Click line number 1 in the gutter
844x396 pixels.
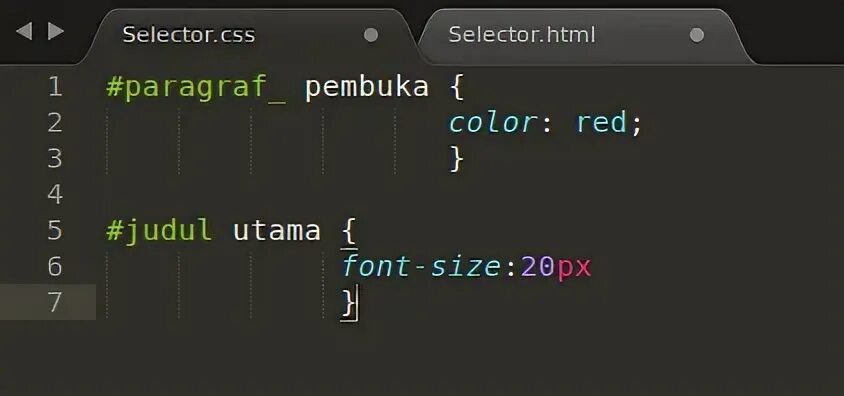click(55, 87)
